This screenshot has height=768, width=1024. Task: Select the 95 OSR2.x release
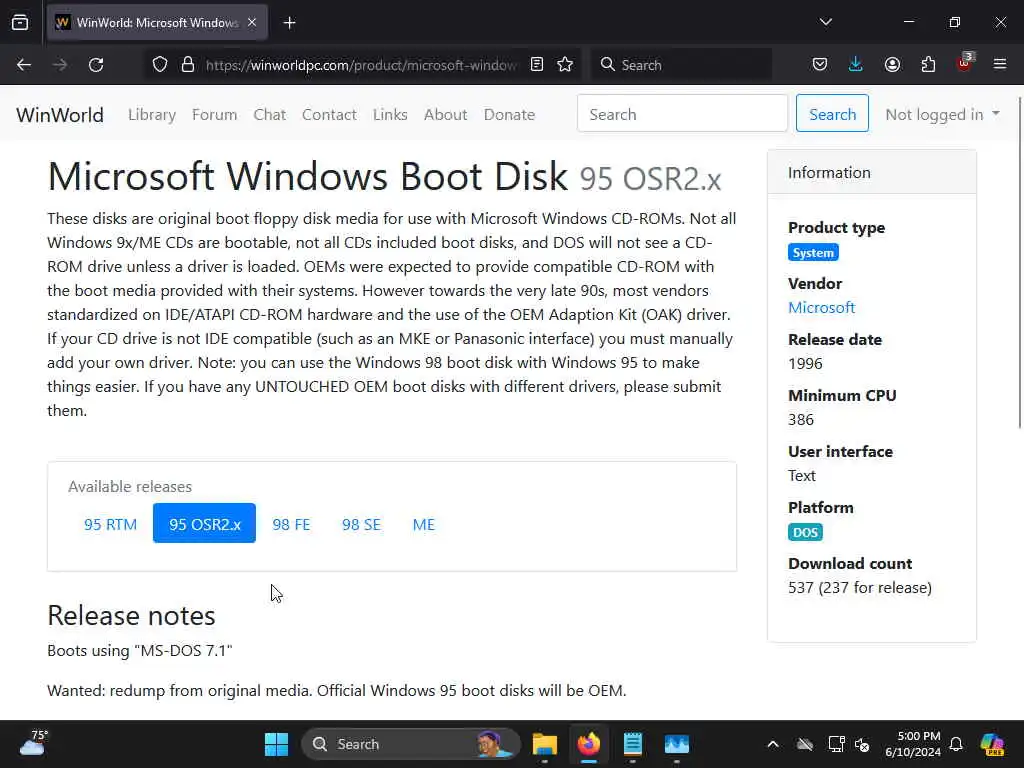coord(204,524)
